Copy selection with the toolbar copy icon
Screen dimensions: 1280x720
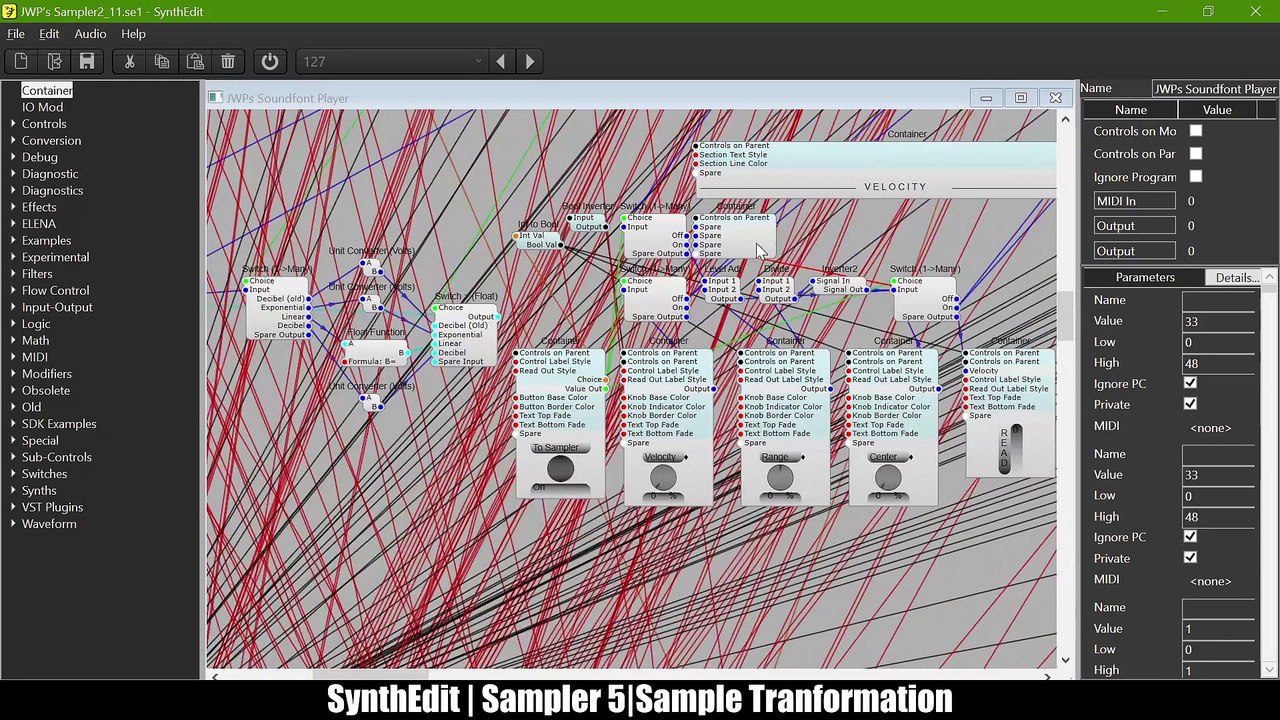click(x=162, y=62)
